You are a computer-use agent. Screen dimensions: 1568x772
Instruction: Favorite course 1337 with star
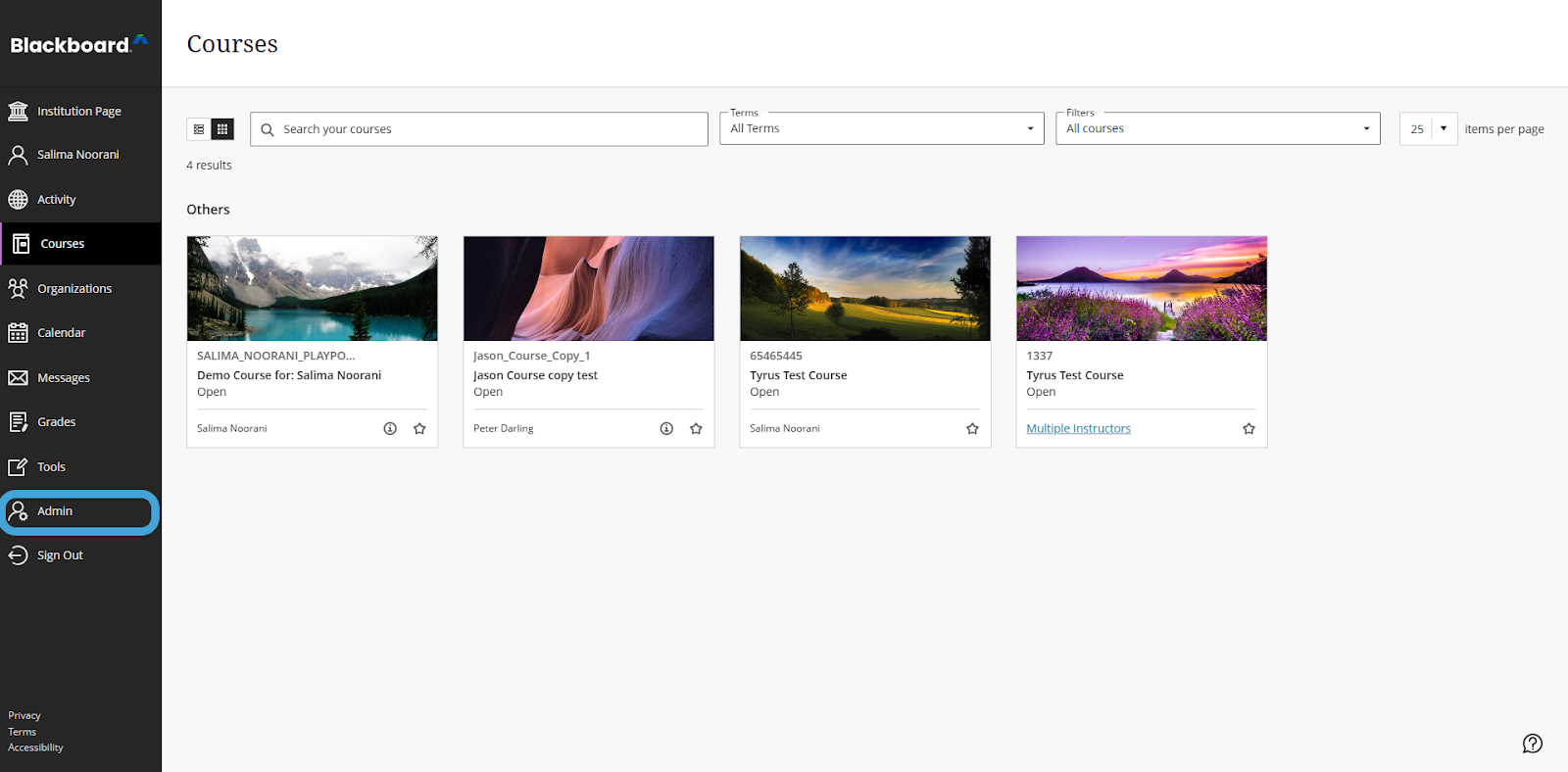(x=1249, y=428)
